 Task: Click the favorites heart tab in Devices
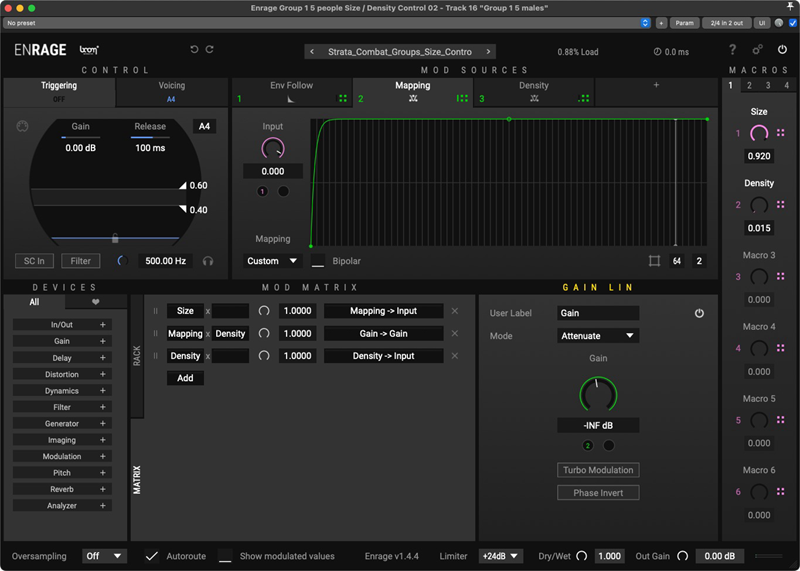[96, 302]
